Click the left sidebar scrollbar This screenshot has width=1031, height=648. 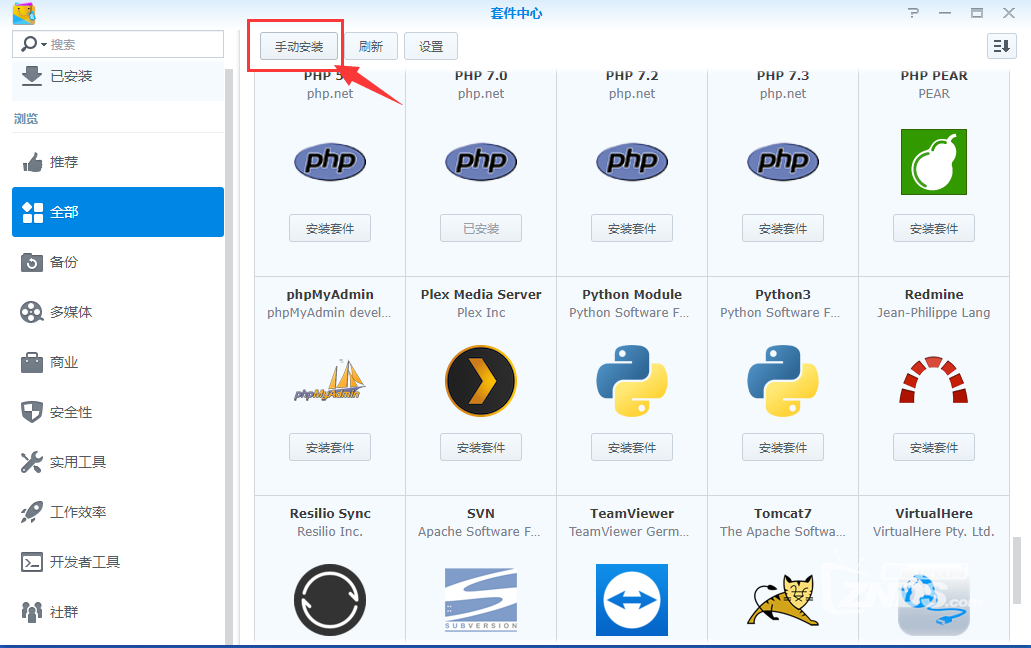point(229,355)
